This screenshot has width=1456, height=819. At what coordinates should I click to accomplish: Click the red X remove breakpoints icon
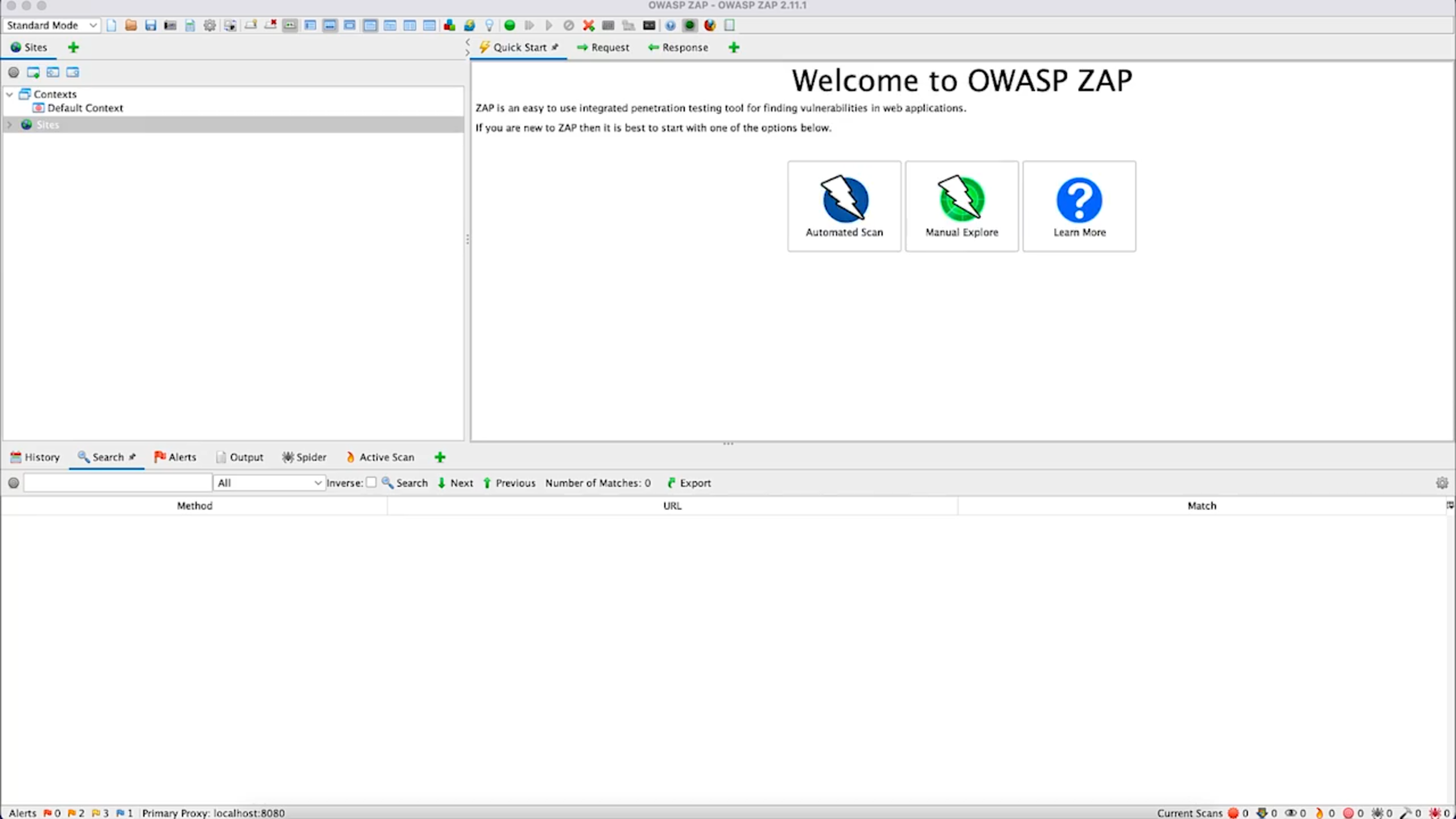point(589,25)
